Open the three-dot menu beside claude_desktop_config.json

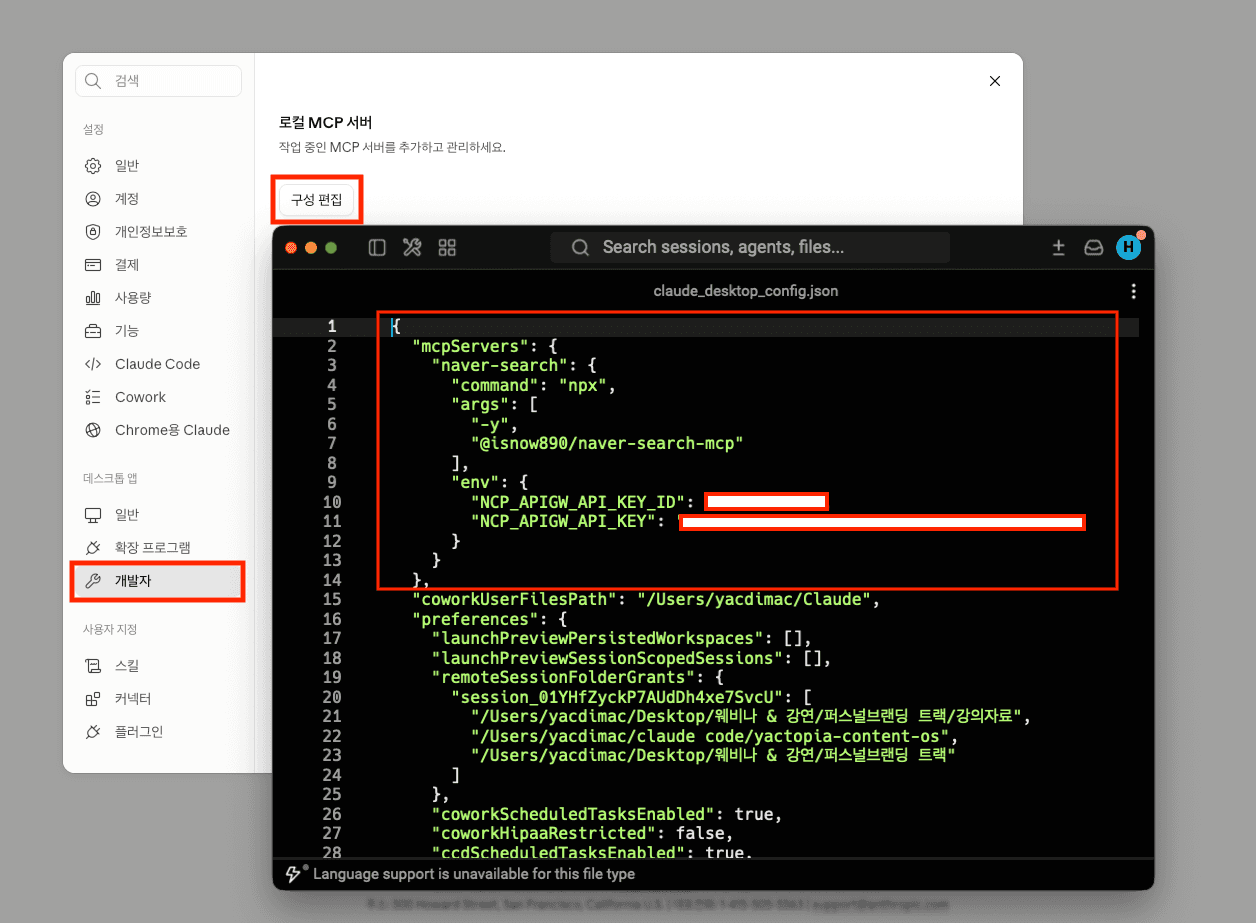[1133, 291]
